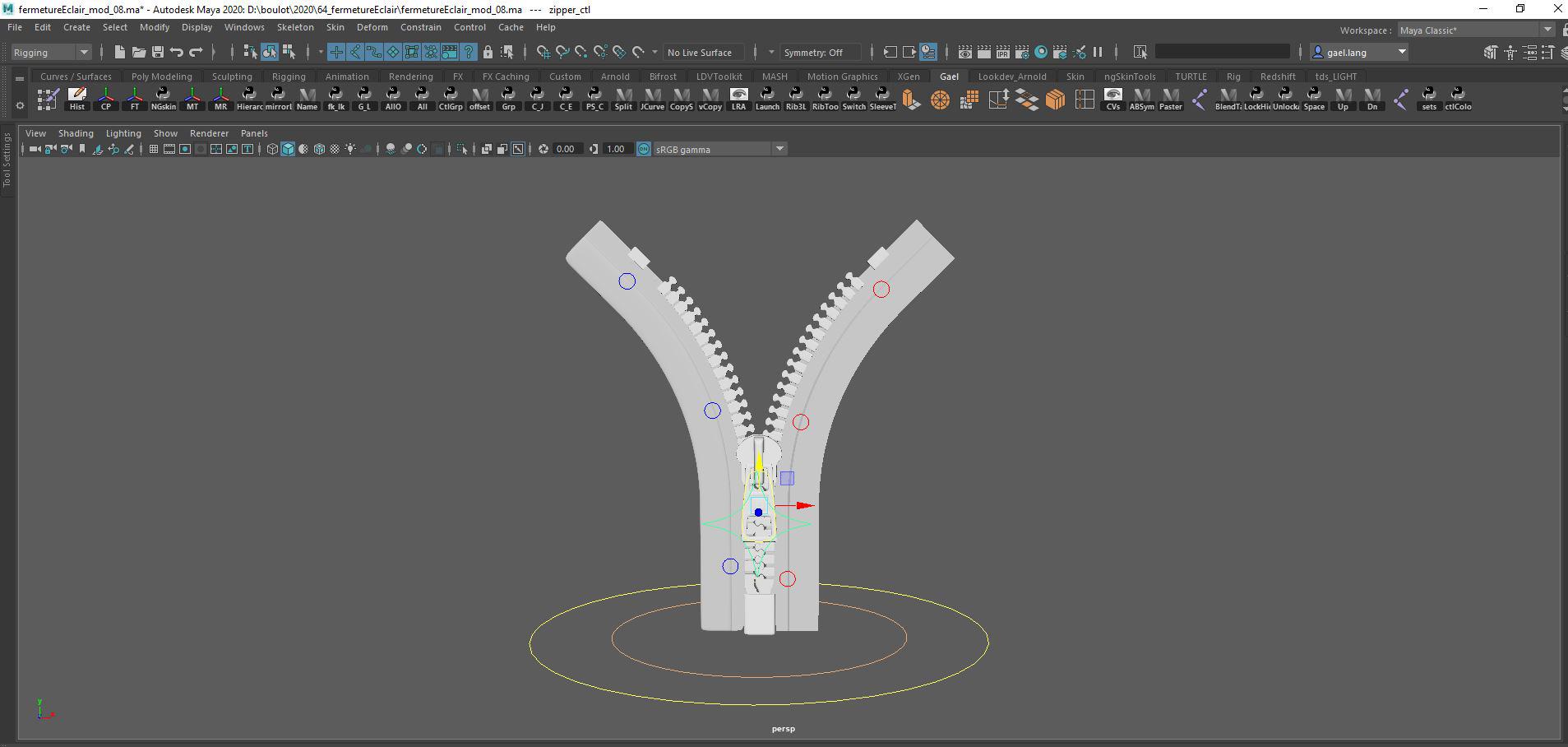Toggle the viewport grid display
Viewport: 1568px width, 747px height.
click(153, 149)
